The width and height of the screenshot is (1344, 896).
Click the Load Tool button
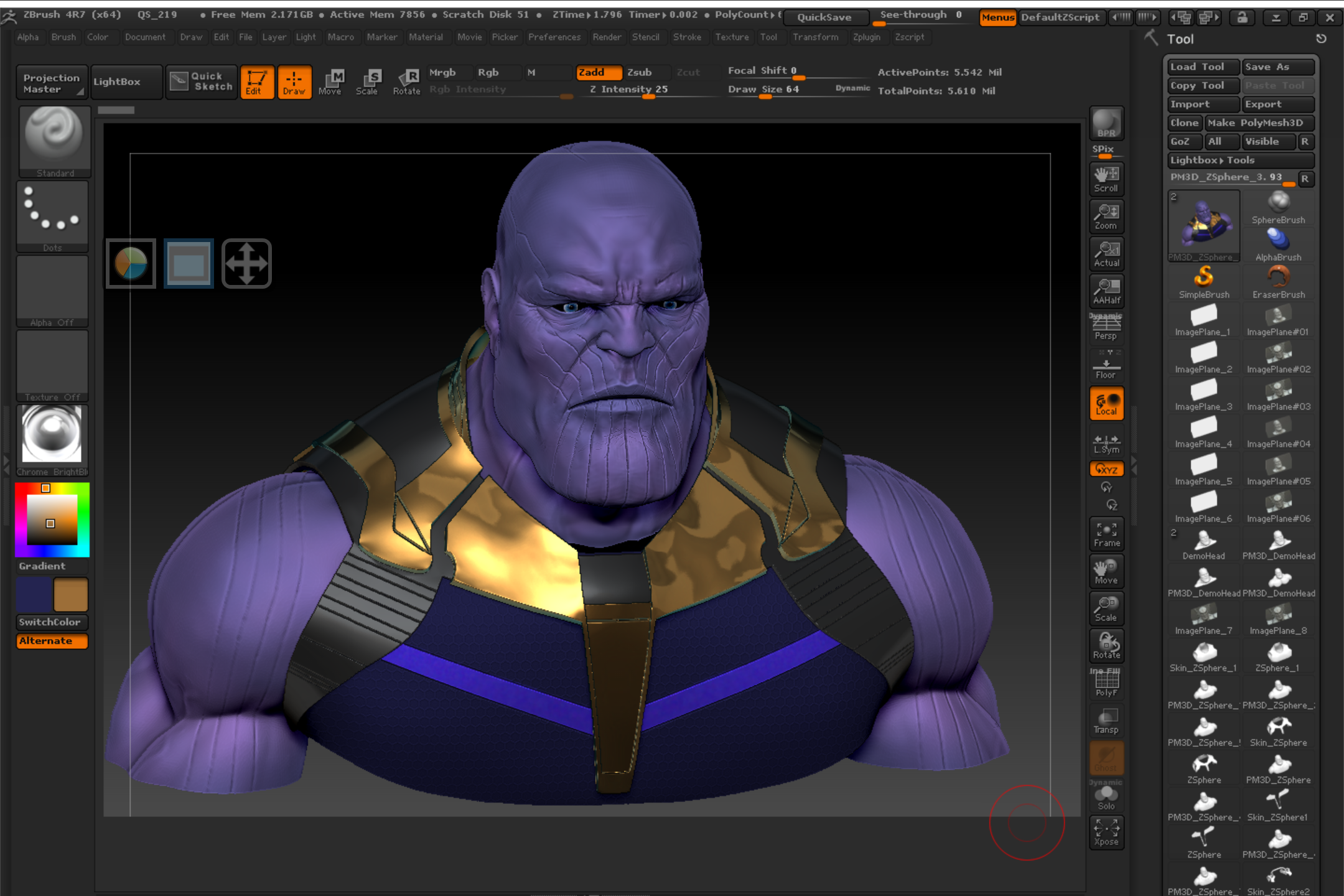tap(1203, 67)
